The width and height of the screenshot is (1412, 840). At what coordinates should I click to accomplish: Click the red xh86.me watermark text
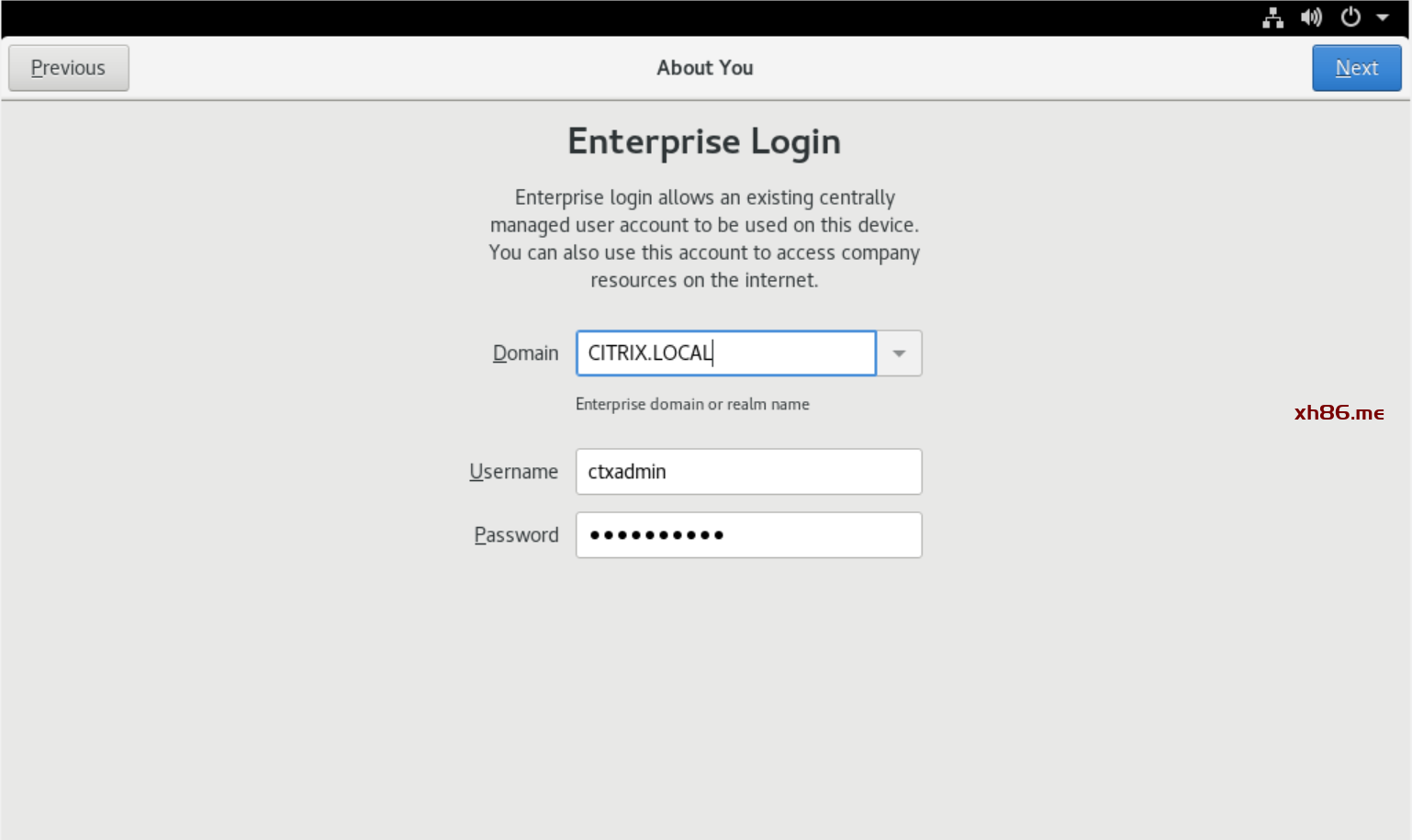[1339, 413]
